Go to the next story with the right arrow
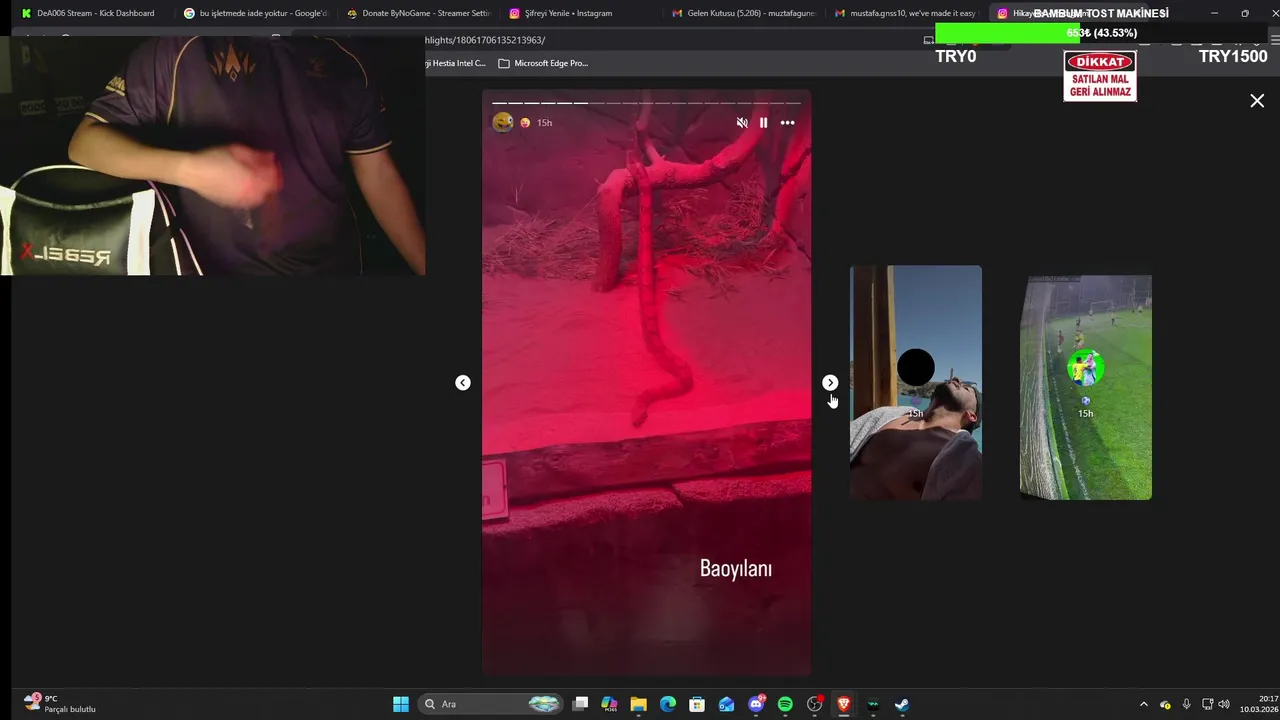Image resolution: width=1280 pixels, height=720 pixels. click(x=830, y=383)
